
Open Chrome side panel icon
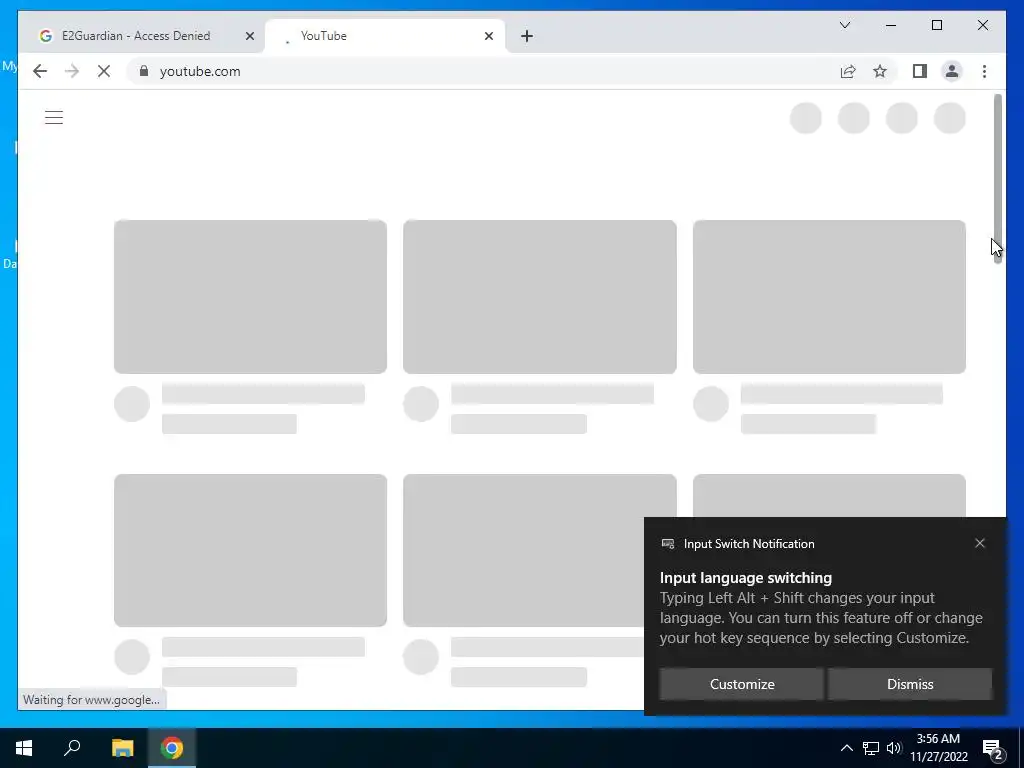click(x=920, y=71)
